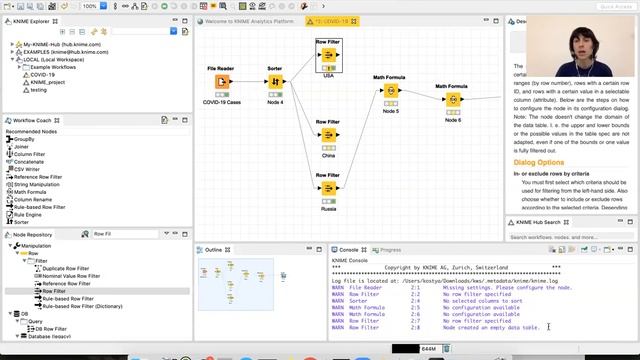Collapse the Manipulation category in Node Repository
The image size is (640, 360).
[10, 246]
